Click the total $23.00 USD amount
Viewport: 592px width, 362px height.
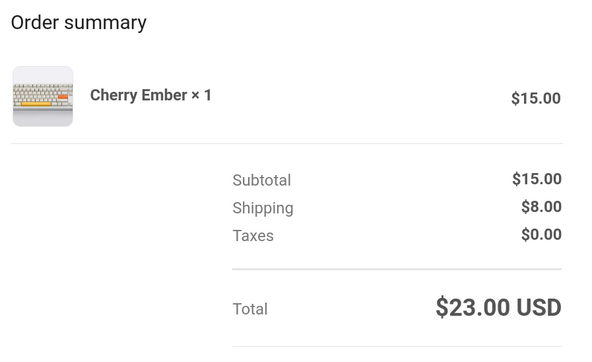pyautogui.click(x=498, y=307)
